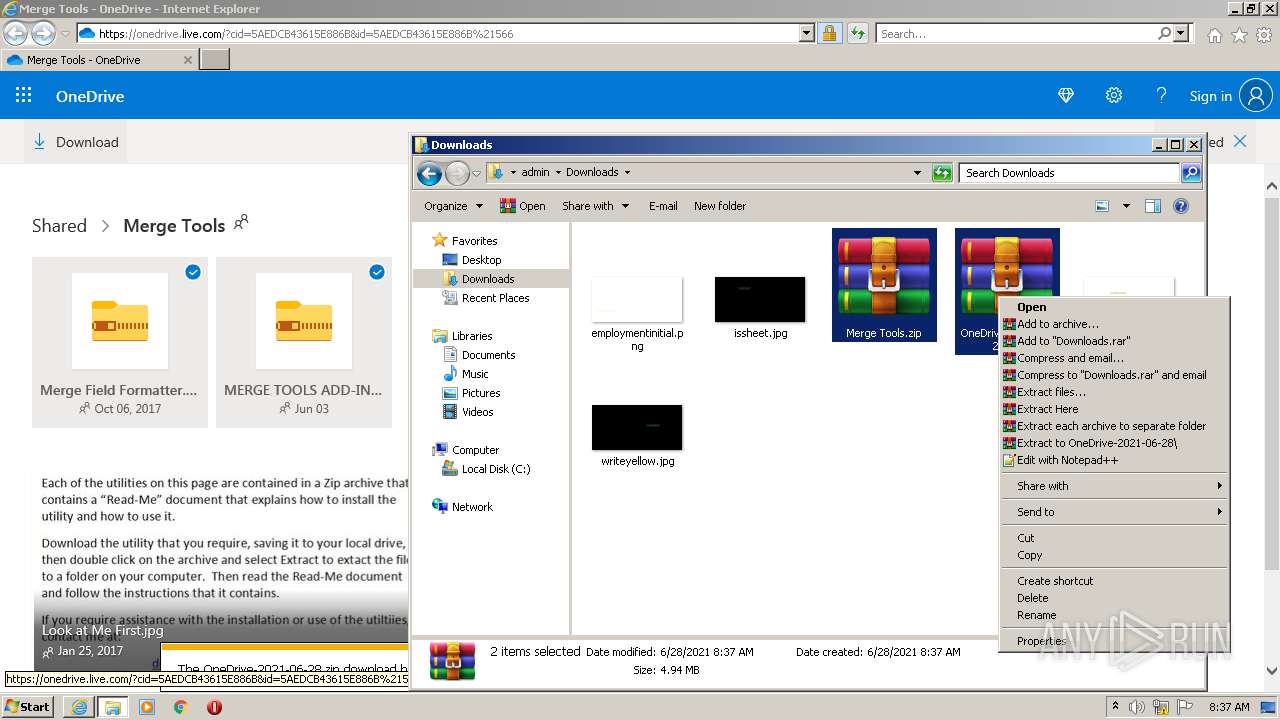Image resolution: width=1280 pixels, height=720 pixels.
Task: Open OneDrive help question mark
Action: (1161, 96)
